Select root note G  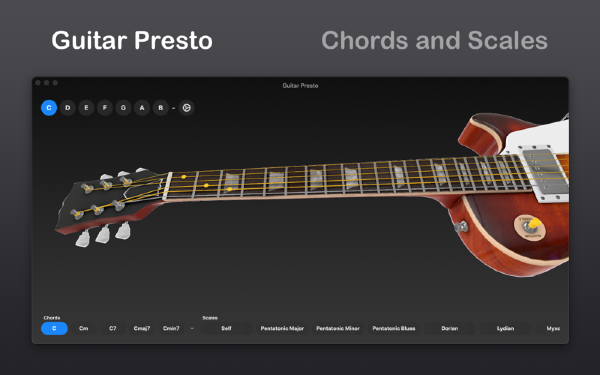tap(123, 108)
